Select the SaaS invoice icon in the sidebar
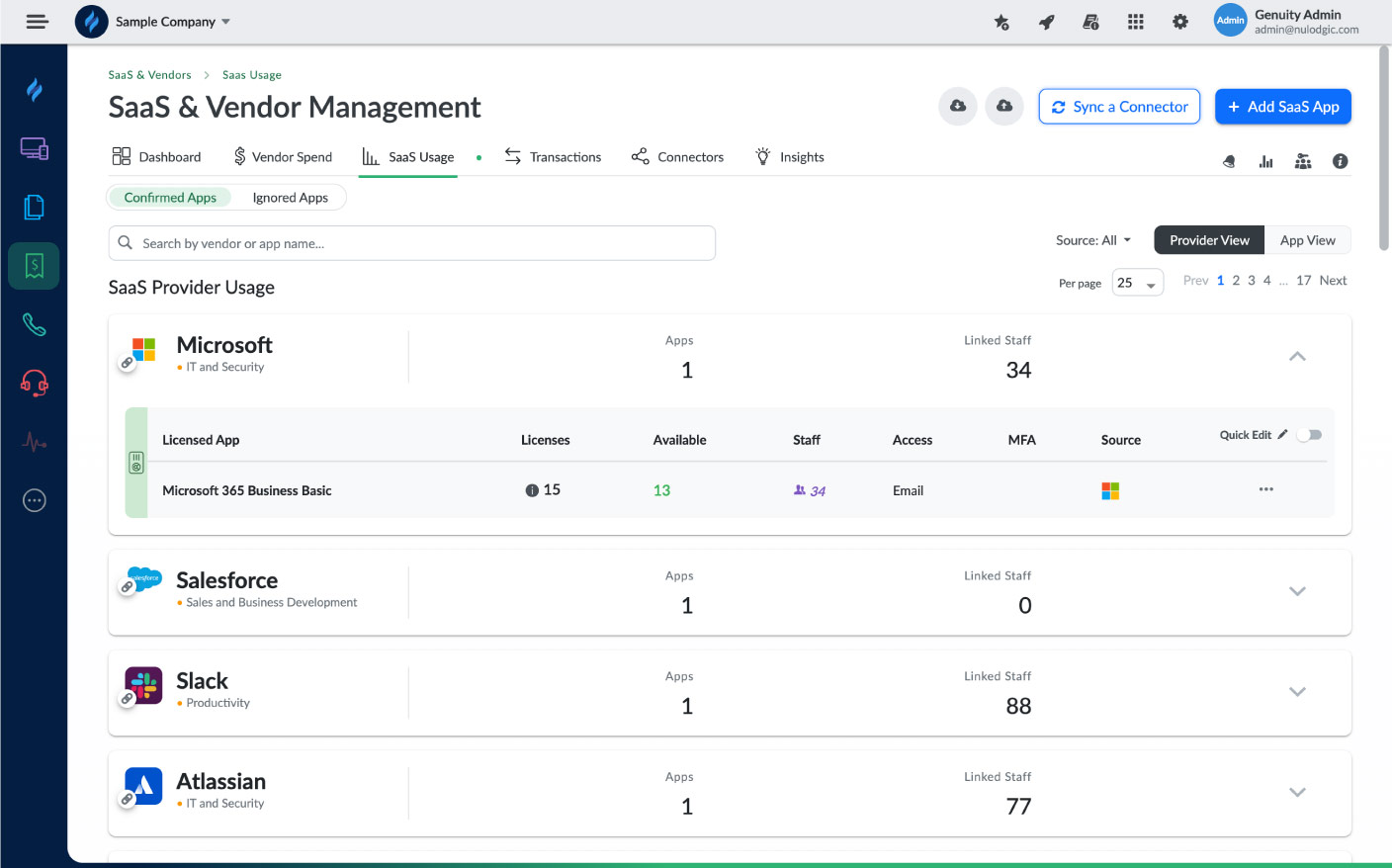The image size is (1392, 868). coord(35,266)
